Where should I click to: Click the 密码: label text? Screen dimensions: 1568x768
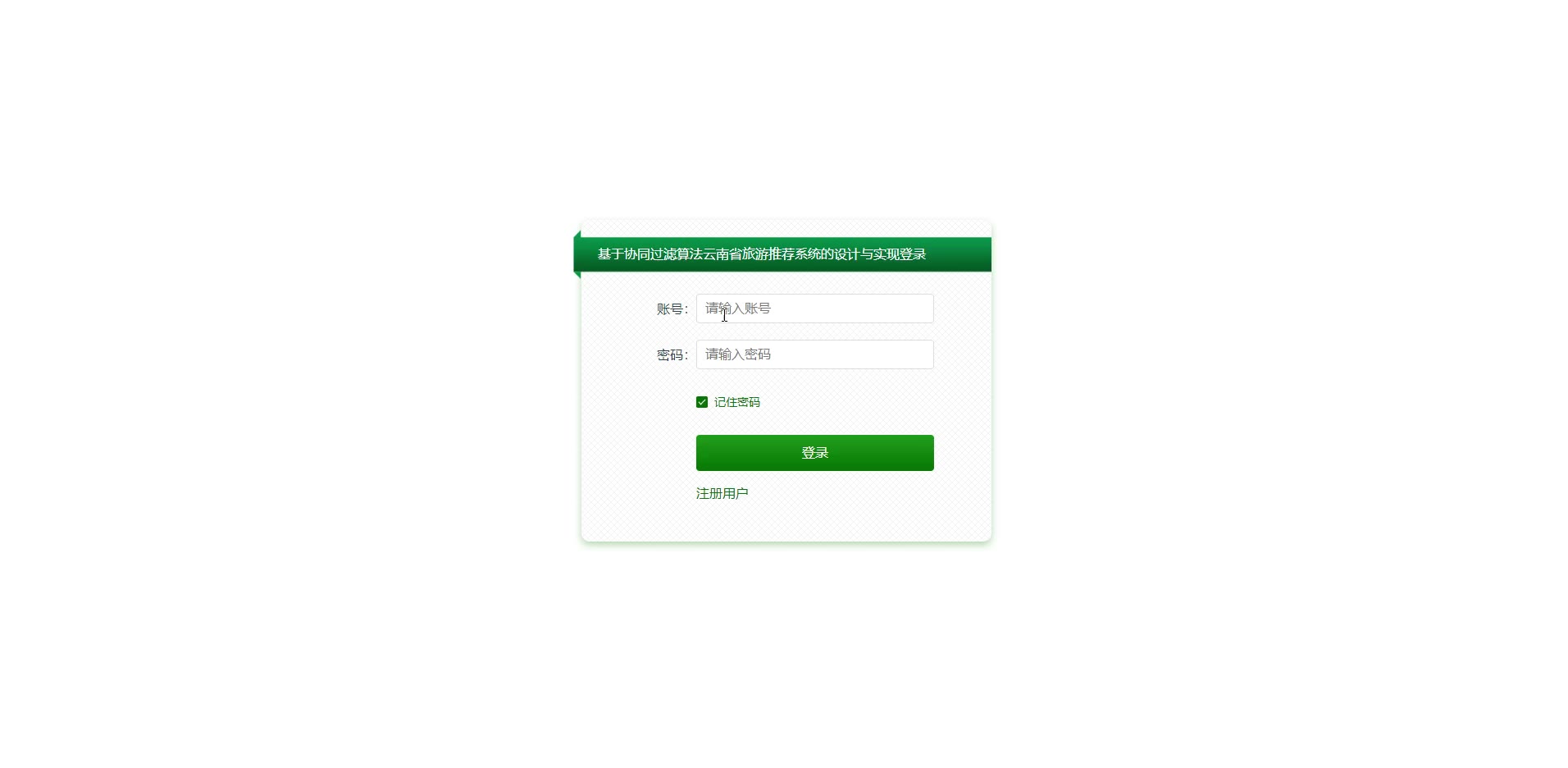pos(672,355)
